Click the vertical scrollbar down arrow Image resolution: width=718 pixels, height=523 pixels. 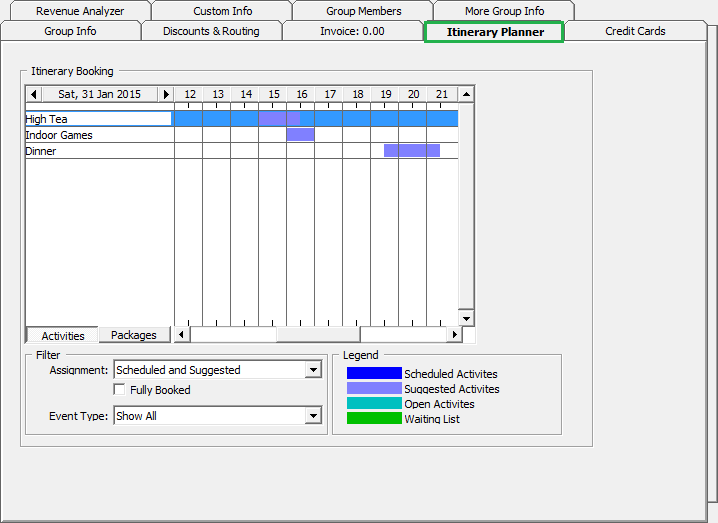466,318
